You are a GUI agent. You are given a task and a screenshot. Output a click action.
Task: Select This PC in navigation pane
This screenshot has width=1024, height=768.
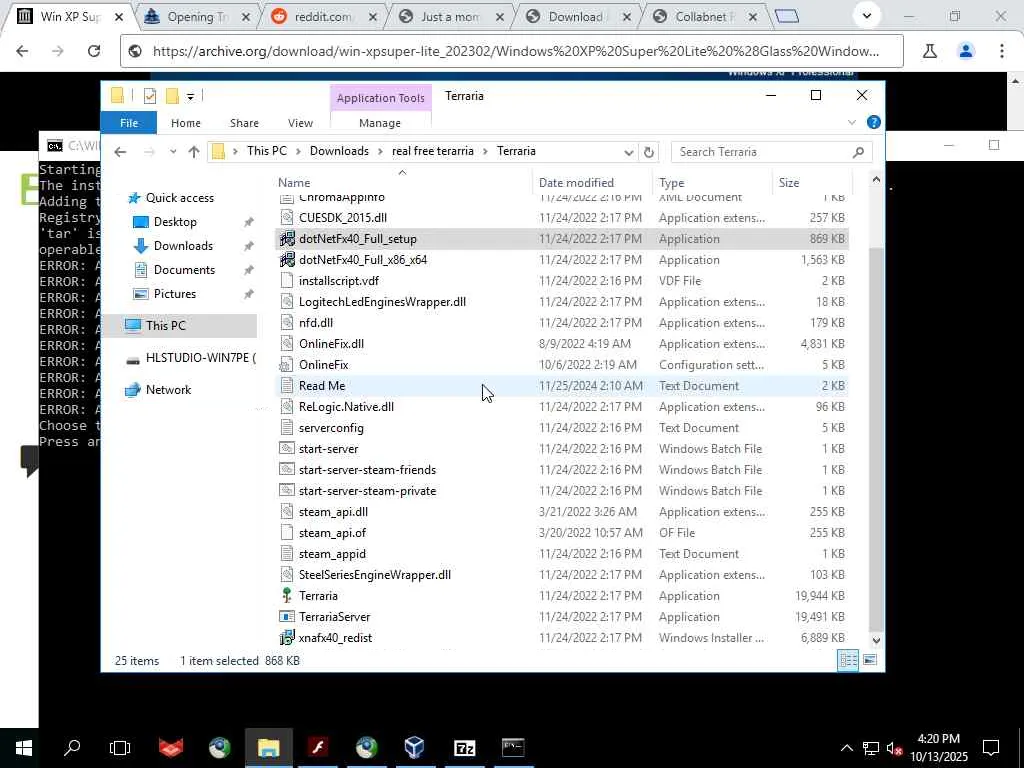click(x=165, y=325)
